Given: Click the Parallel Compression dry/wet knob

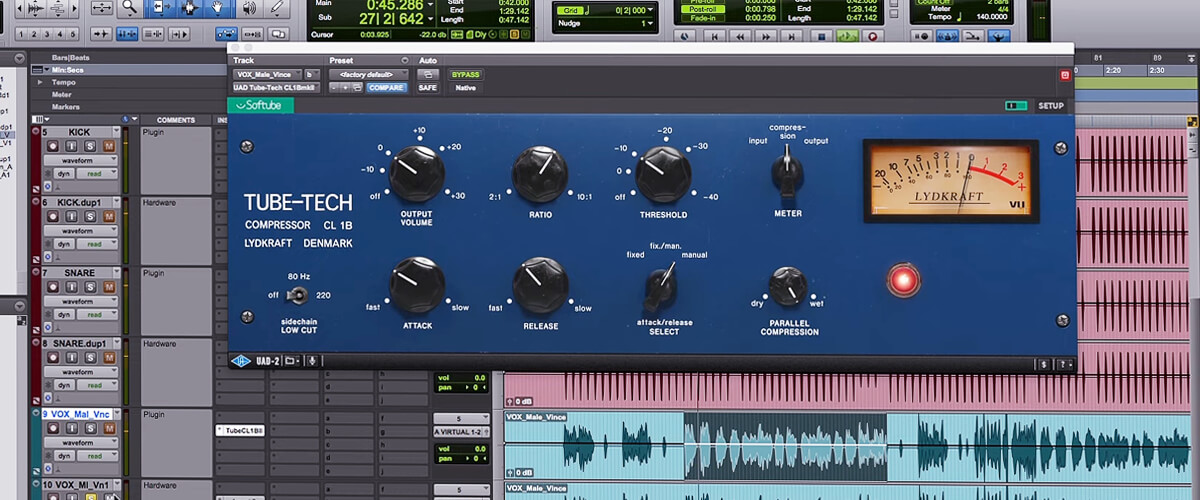Looking at the screenshot, I should pos(788,289).
